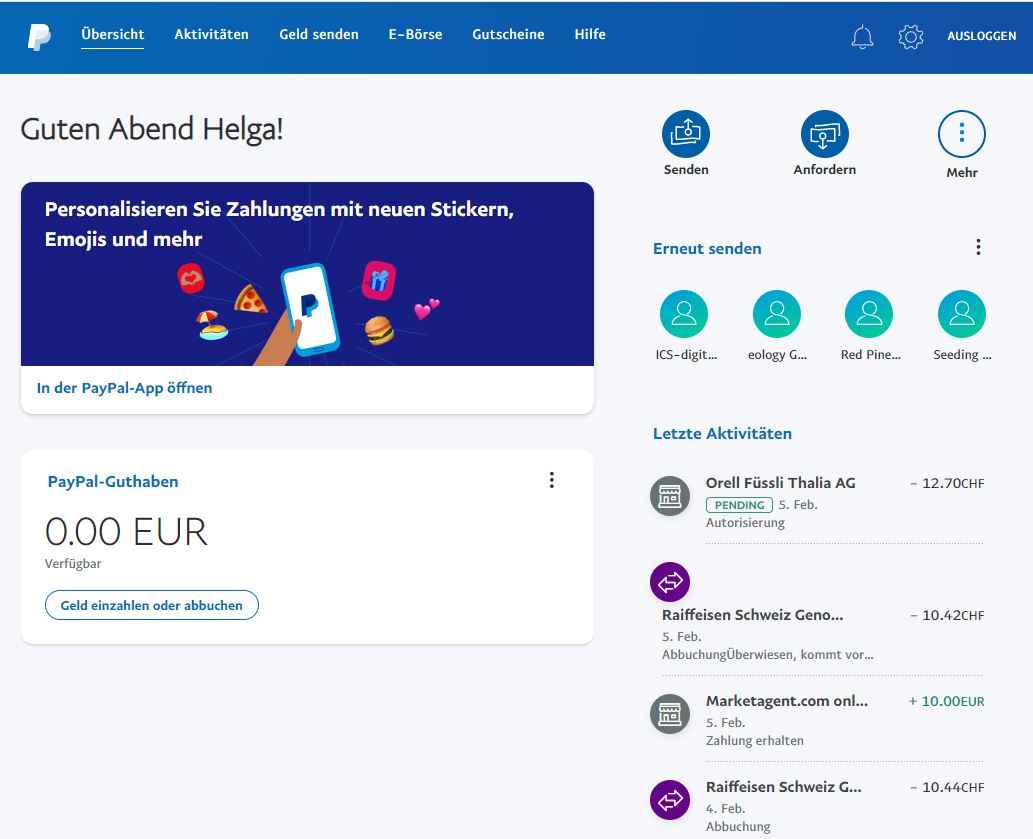The width and height of the screenshot is (1033, 839).
Task: Click the Red Pine... contact name
Action: [x=870, y=355]
